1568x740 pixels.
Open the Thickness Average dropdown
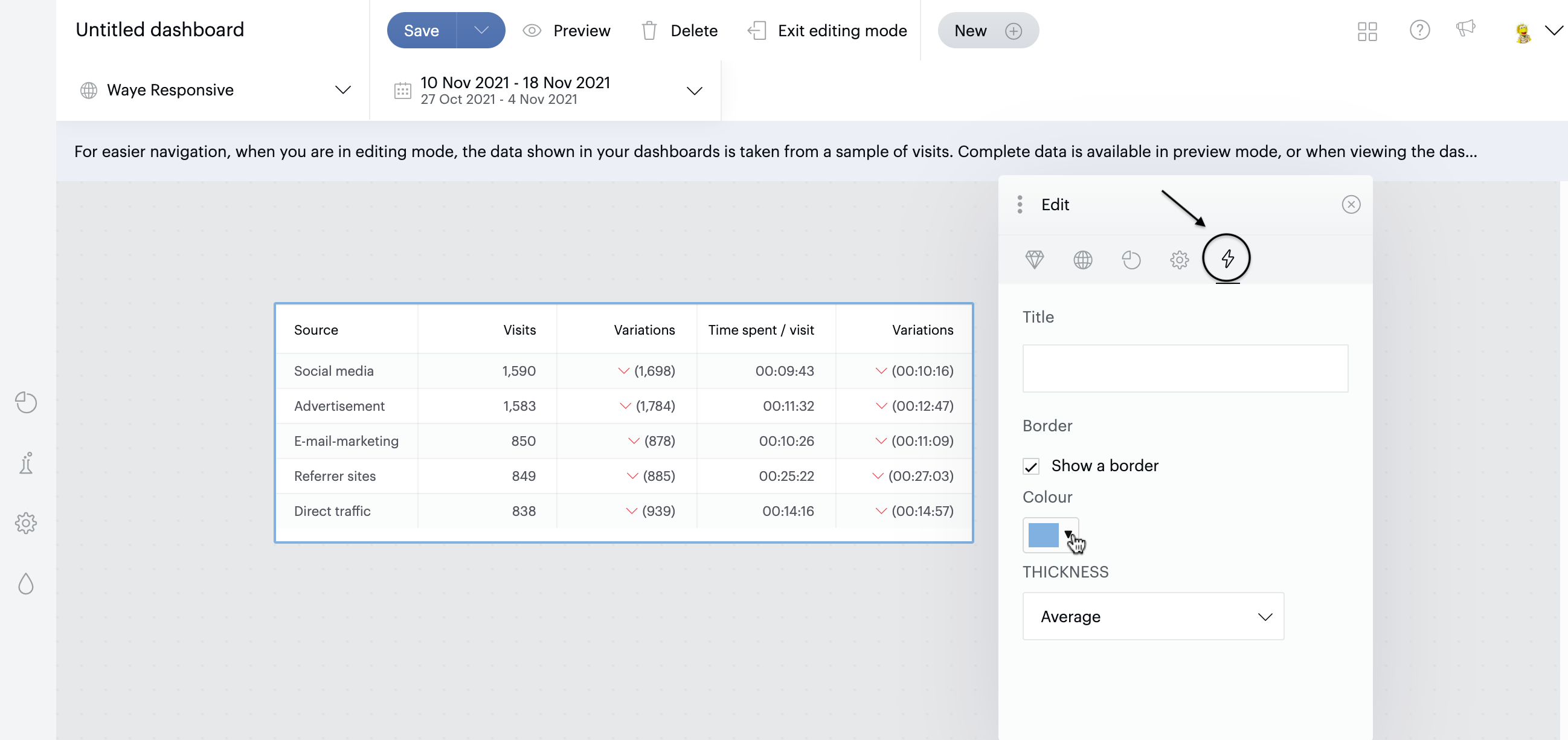coord(1152,616)
